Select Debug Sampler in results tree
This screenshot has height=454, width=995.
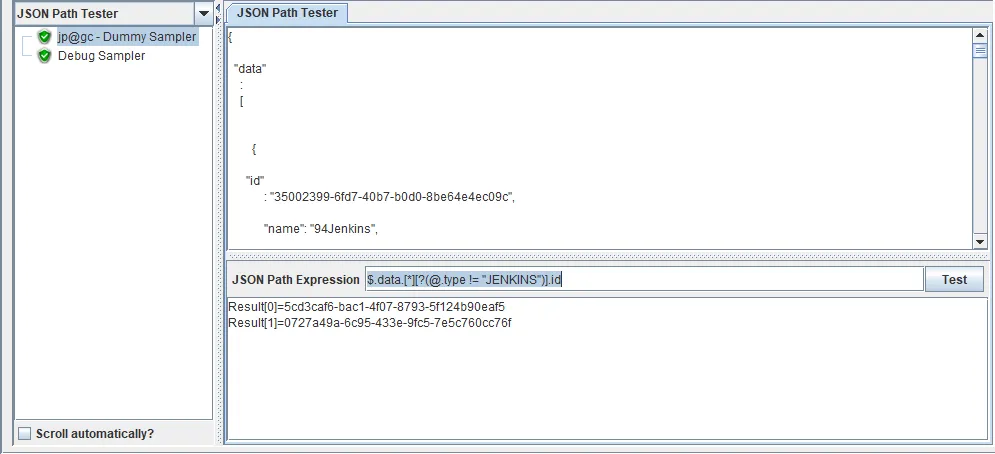(x=102, y=56)
